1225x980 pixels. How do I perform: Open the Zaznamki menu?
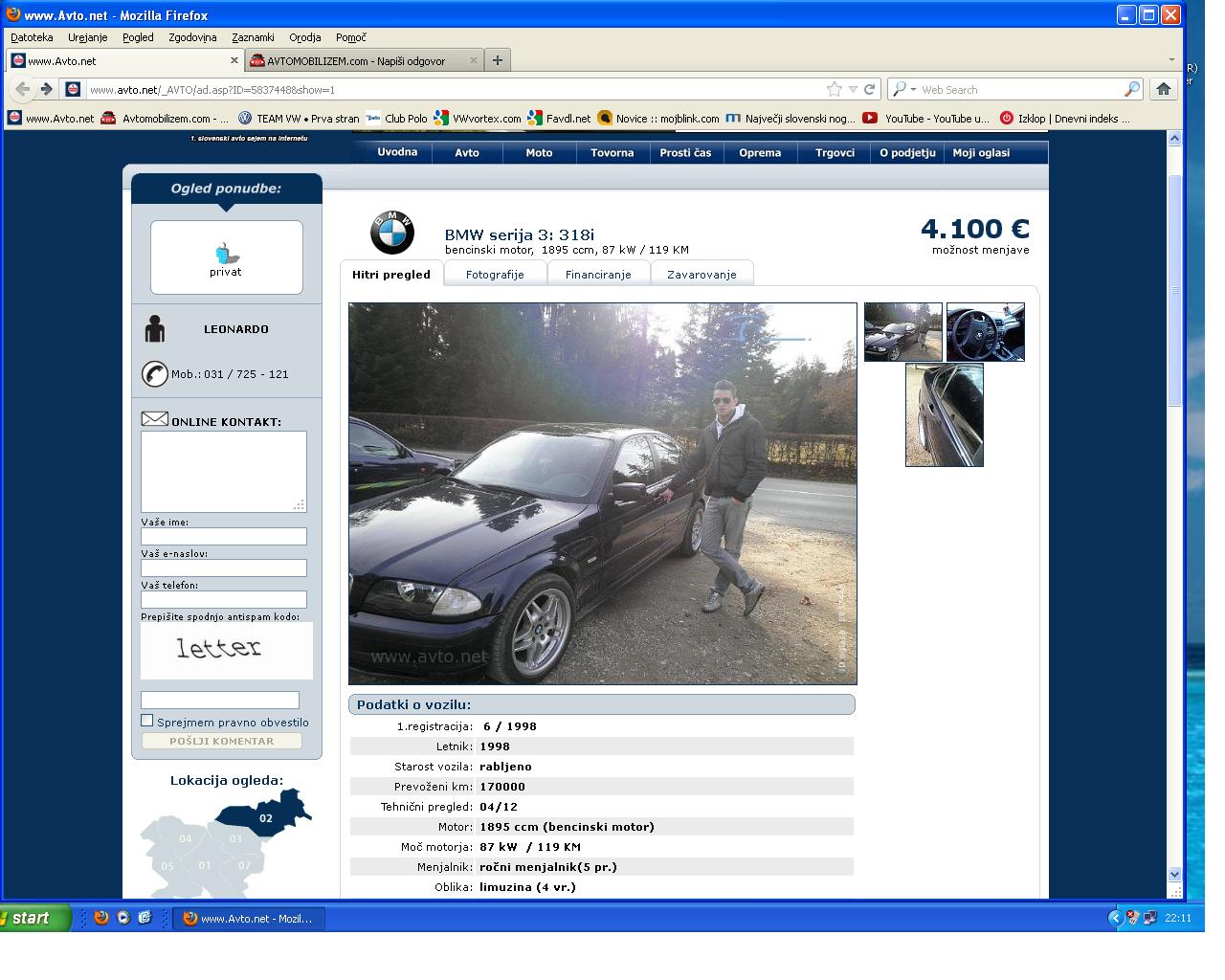click(253, 37)
